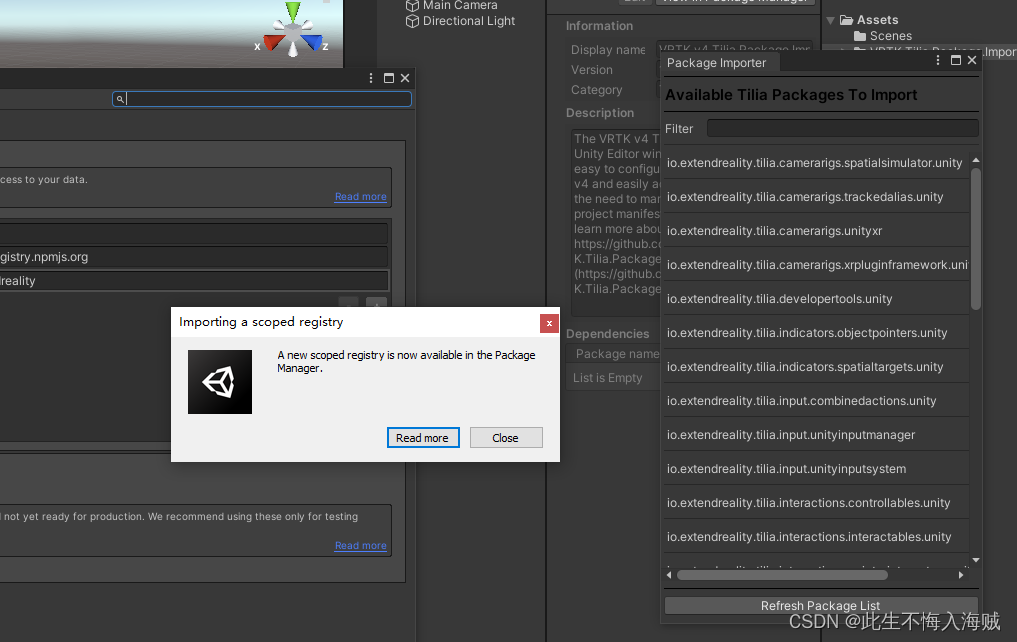Click the List is Empty text
The height and width of the screenshot is (642, 1017).
coord(607,378)
